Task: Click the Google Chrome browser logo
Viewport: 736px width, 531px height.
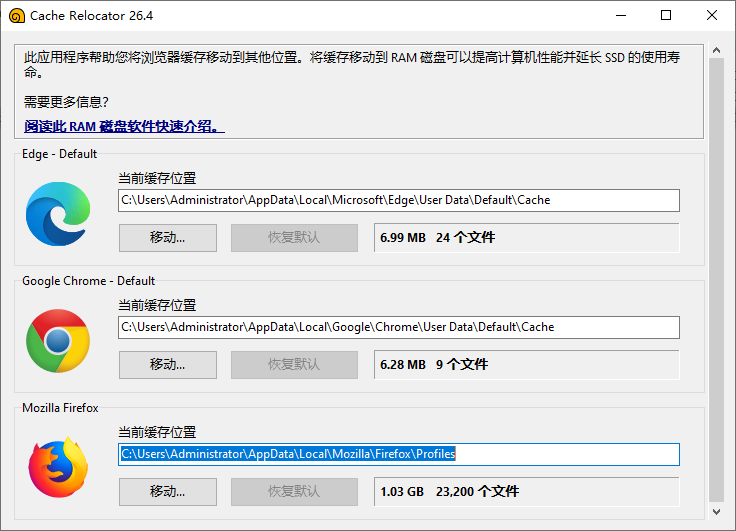Action: 57,341
